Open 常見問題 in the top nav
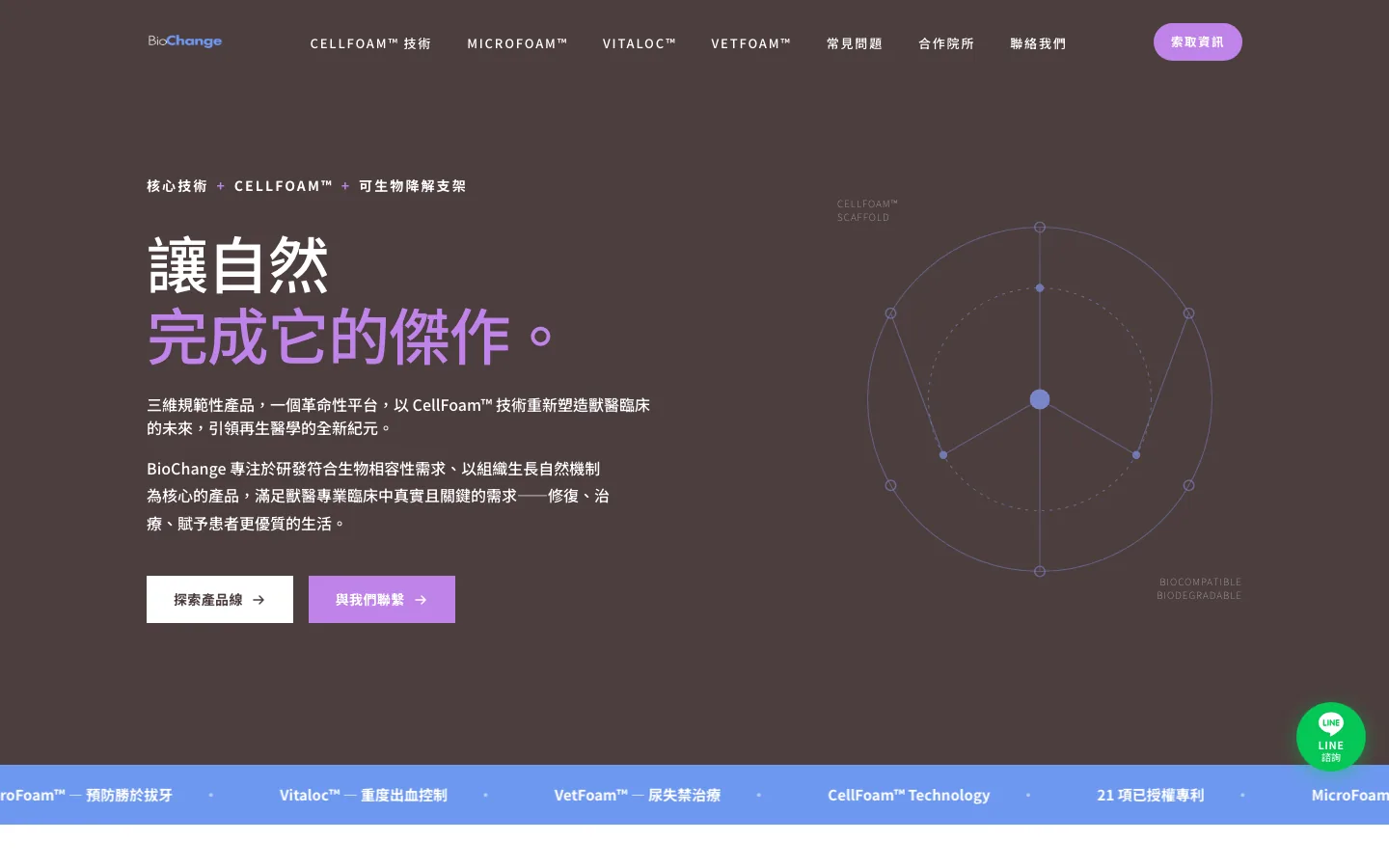The width and height of the screenshot is (1389, 868). tap(855, 43)
